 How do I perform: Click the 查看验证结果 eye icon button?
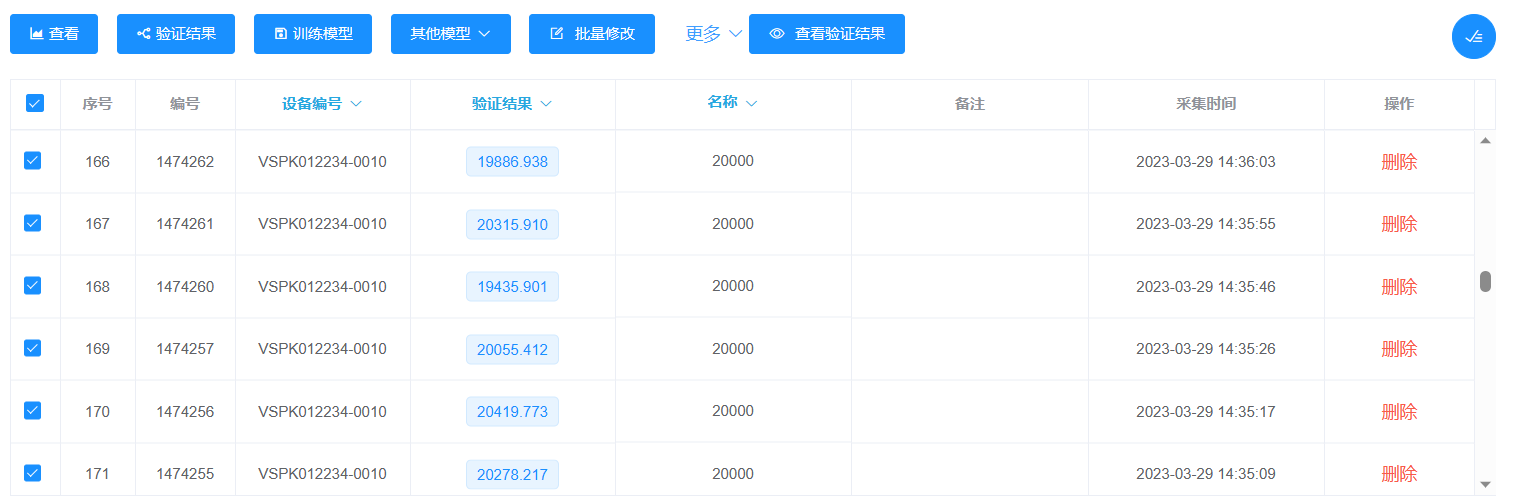point(826,34)
